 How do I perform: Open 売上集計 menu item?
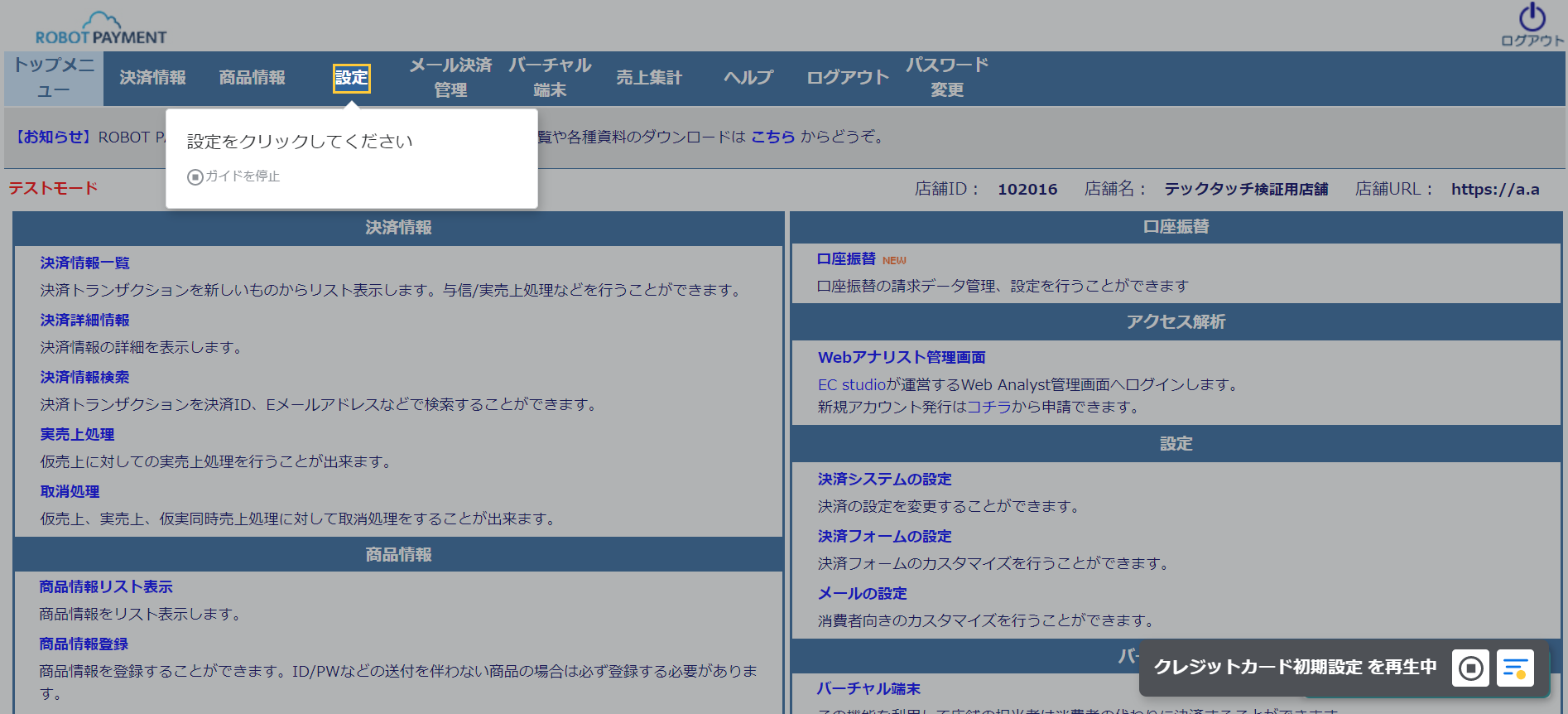click(x=649, y=78)
